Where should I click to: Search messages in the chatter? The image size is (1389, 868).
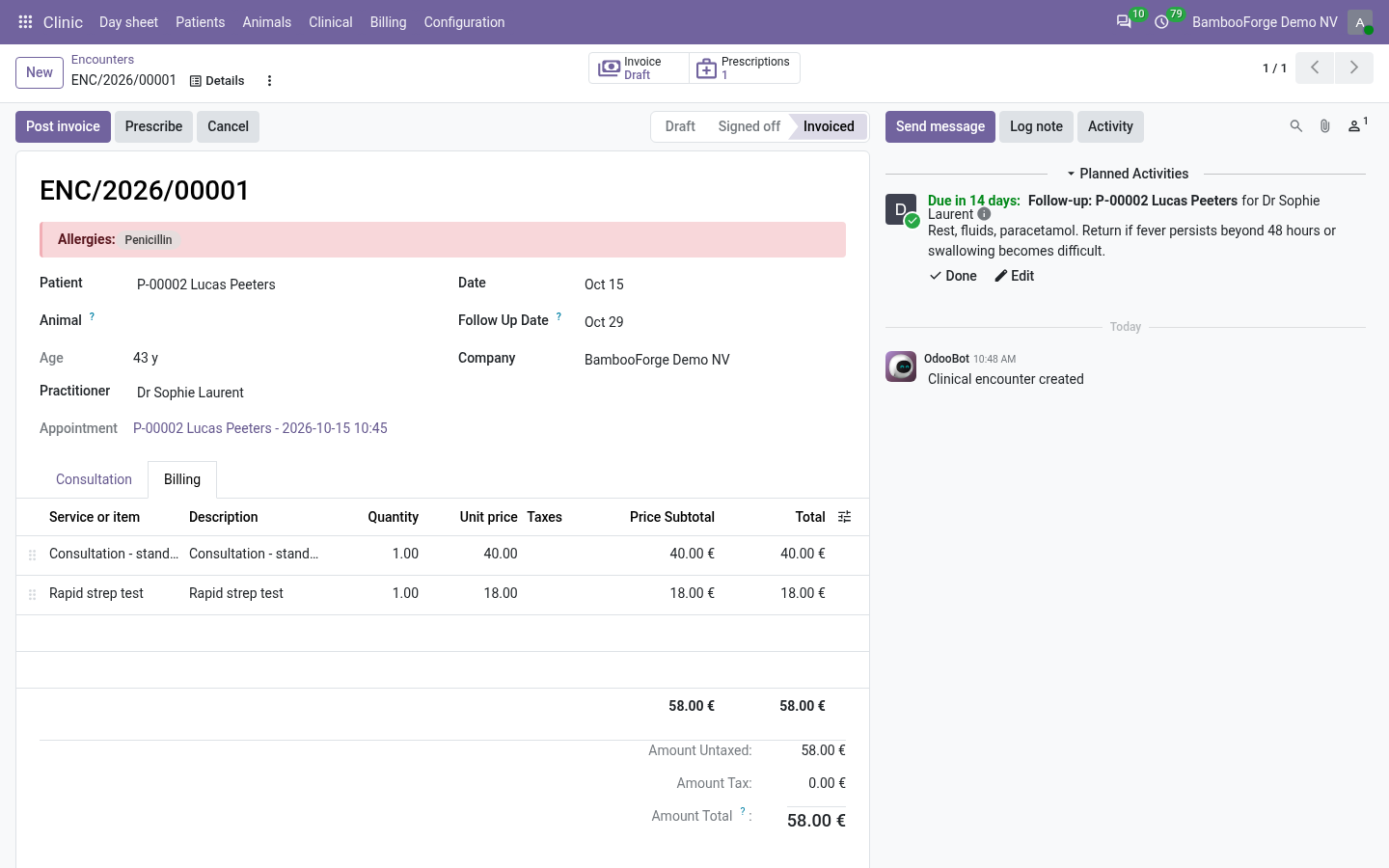(1296, 126)
